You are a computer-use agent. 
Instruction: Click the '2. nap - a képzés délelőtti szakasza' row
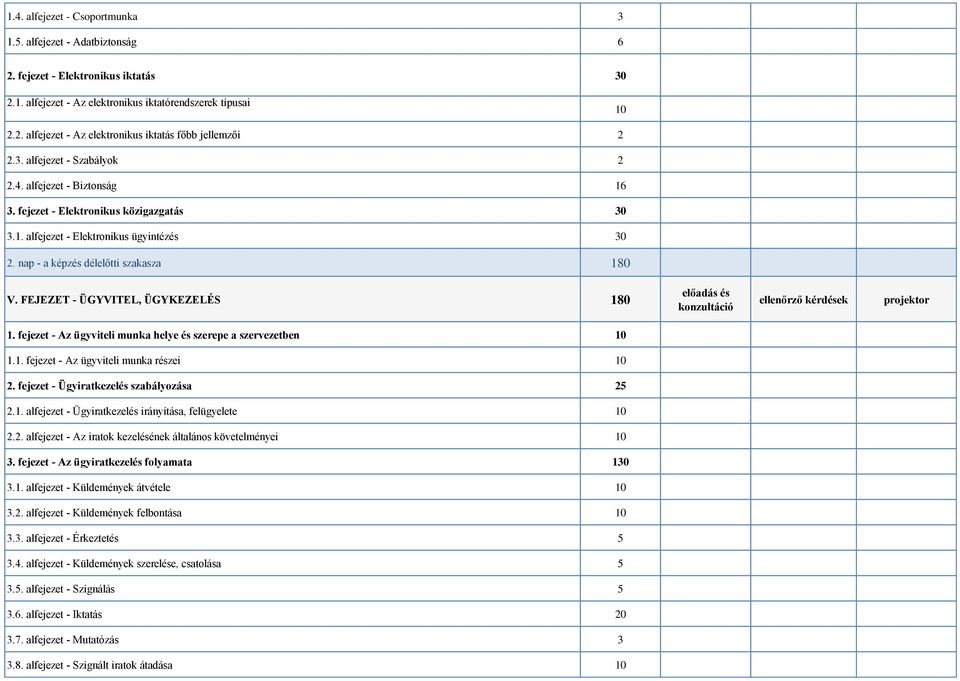tap(480, 263)
